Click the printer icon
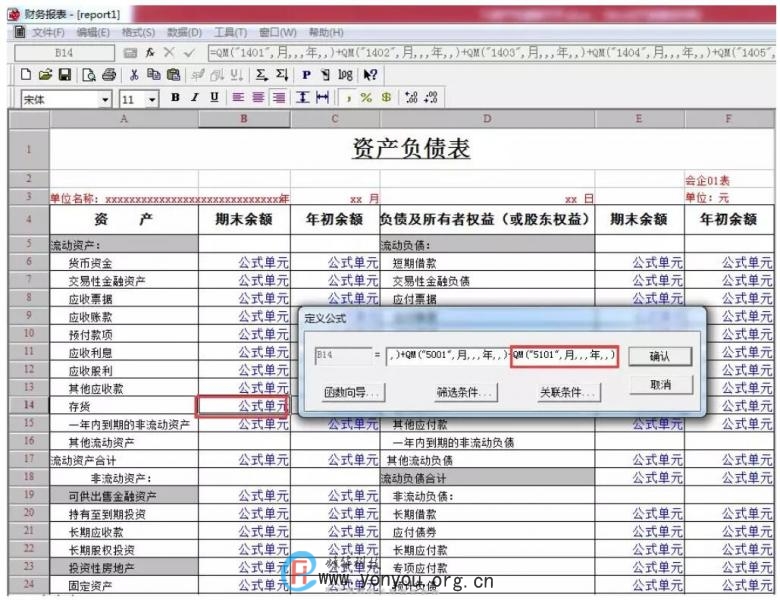The width and height of the screenshot is (780, 600). pyautogui.click(x=109, y=75)
